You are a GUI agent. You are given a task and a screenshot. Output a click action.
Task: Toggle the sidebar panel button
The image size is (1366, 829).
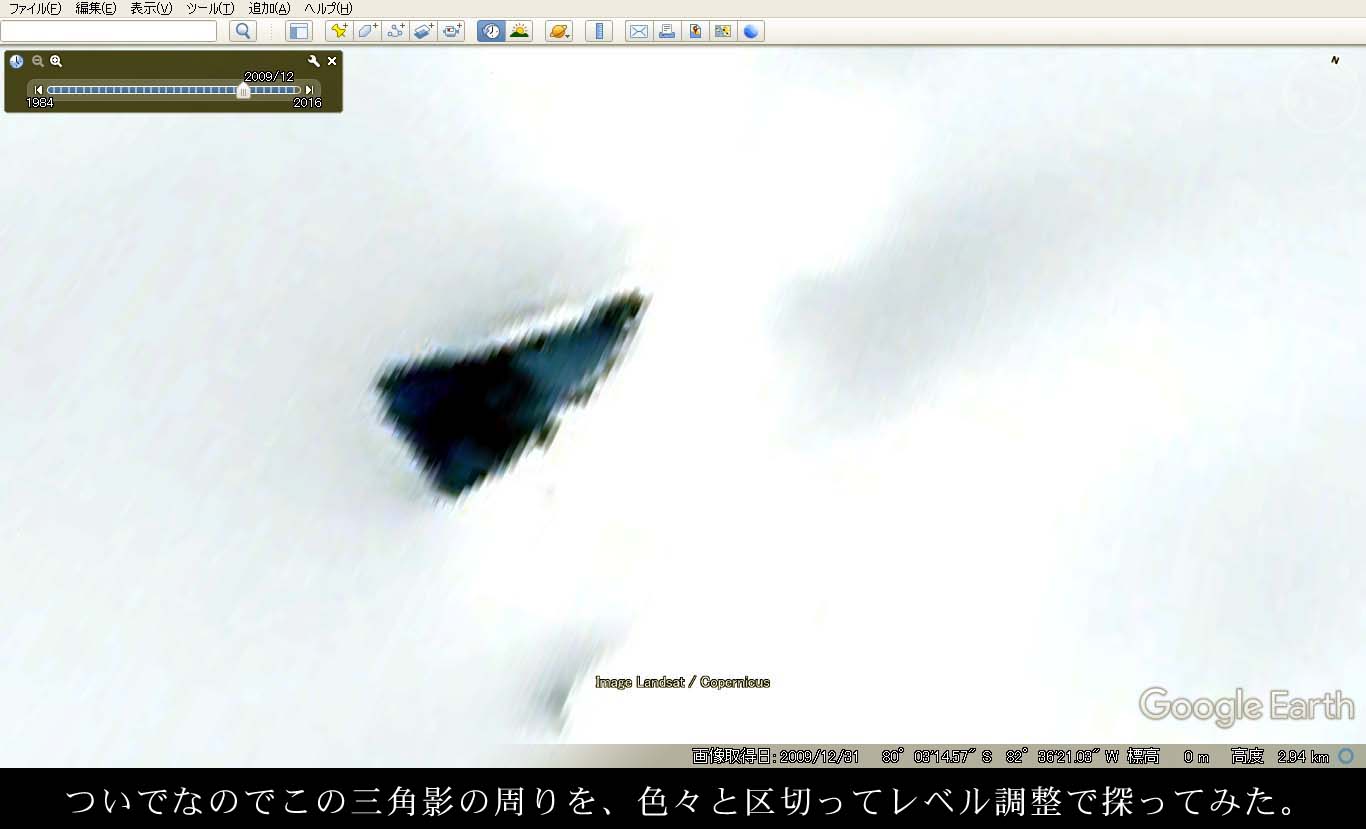tap(299, 31)
